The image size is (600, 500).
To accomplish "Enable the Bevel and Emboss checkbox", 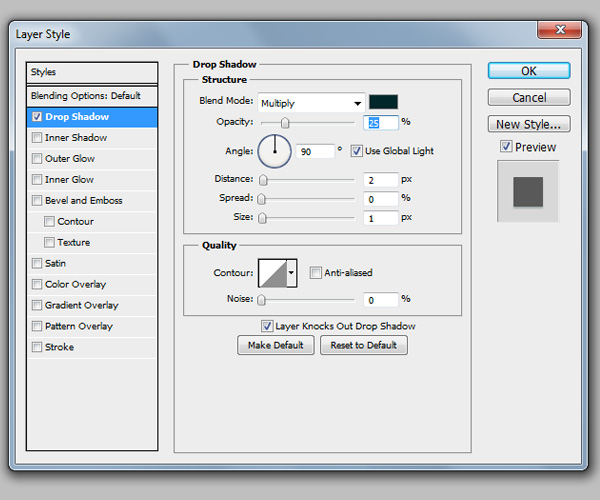I will pyautogui.click(x=37, y=200).
